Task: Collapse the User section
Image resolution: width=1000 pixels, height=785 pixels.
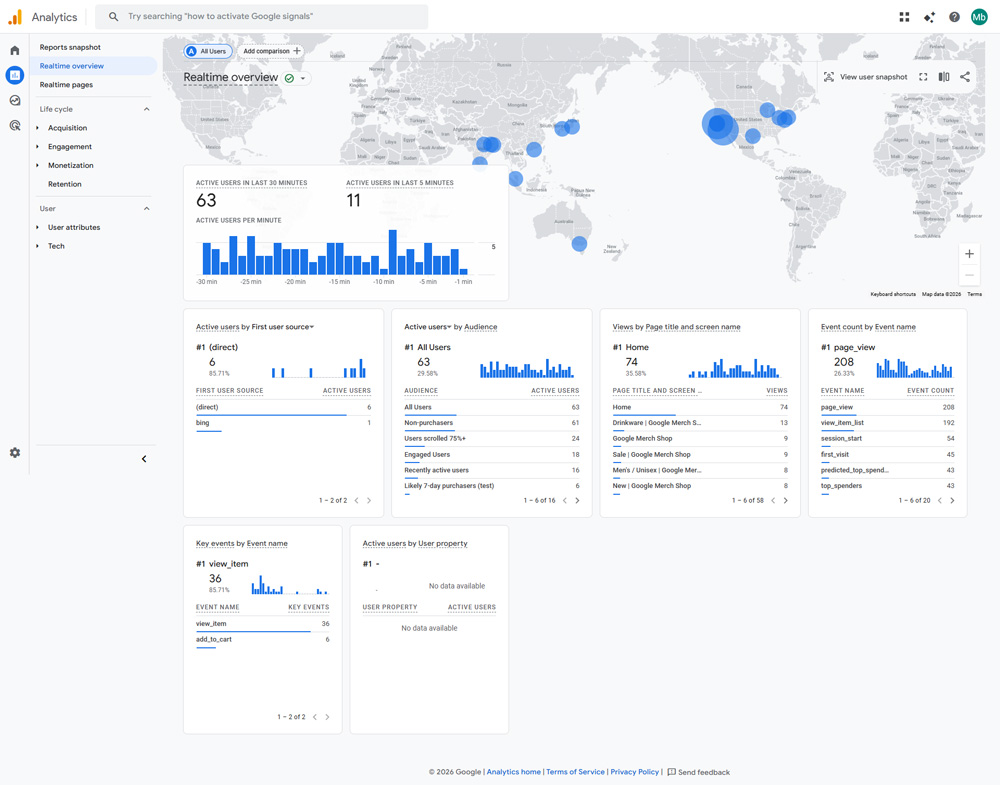Action: coord(147,209)
